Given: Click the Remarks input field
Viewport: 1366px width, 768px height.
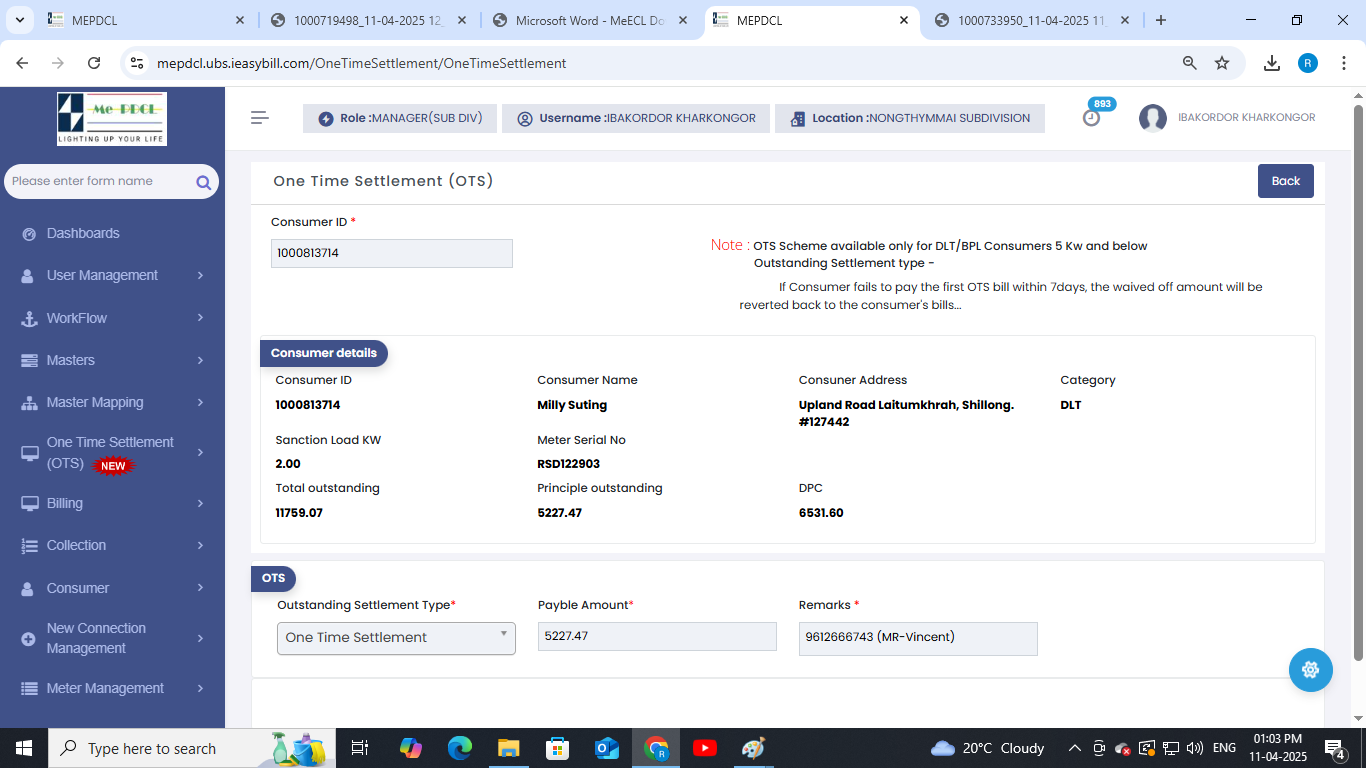Looking at the screenshot, I should click(x=918, y=638).
